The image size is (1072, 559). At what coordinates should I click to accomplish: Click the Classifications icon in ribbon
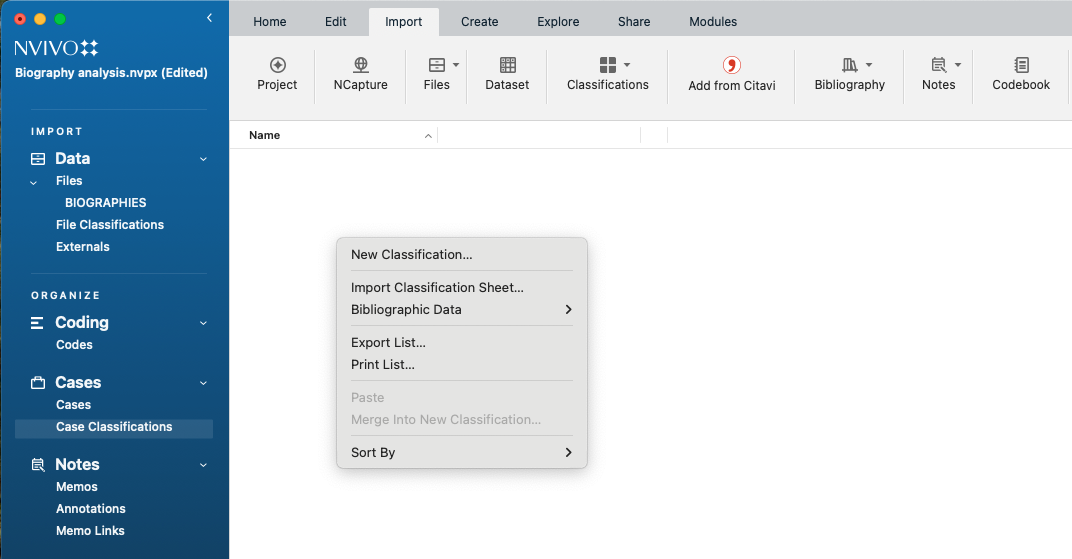[x=607, y=65]
